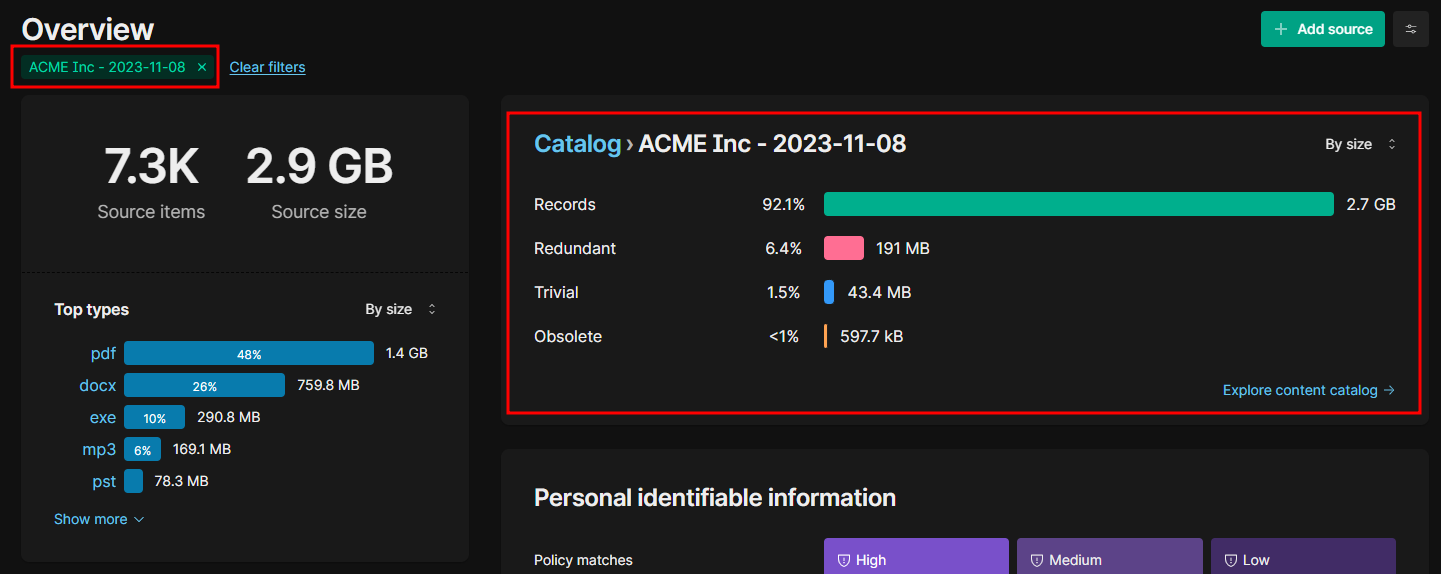Expand Show more file types
Image resolution: width=1441 pixels, height=574 pixels.
[99, 519]
